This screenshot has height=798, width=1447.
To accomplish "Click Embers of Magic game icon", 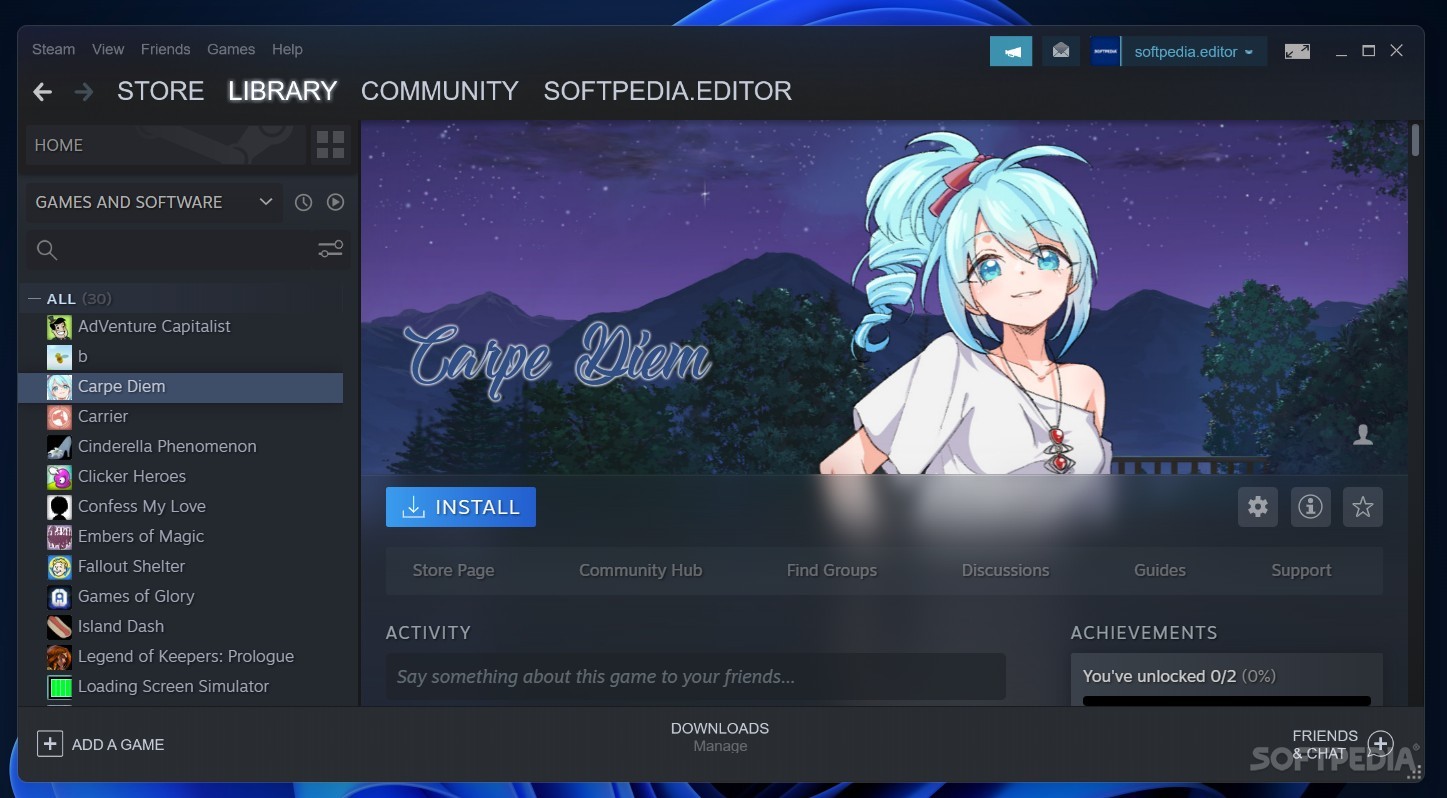I will [59, 537].
